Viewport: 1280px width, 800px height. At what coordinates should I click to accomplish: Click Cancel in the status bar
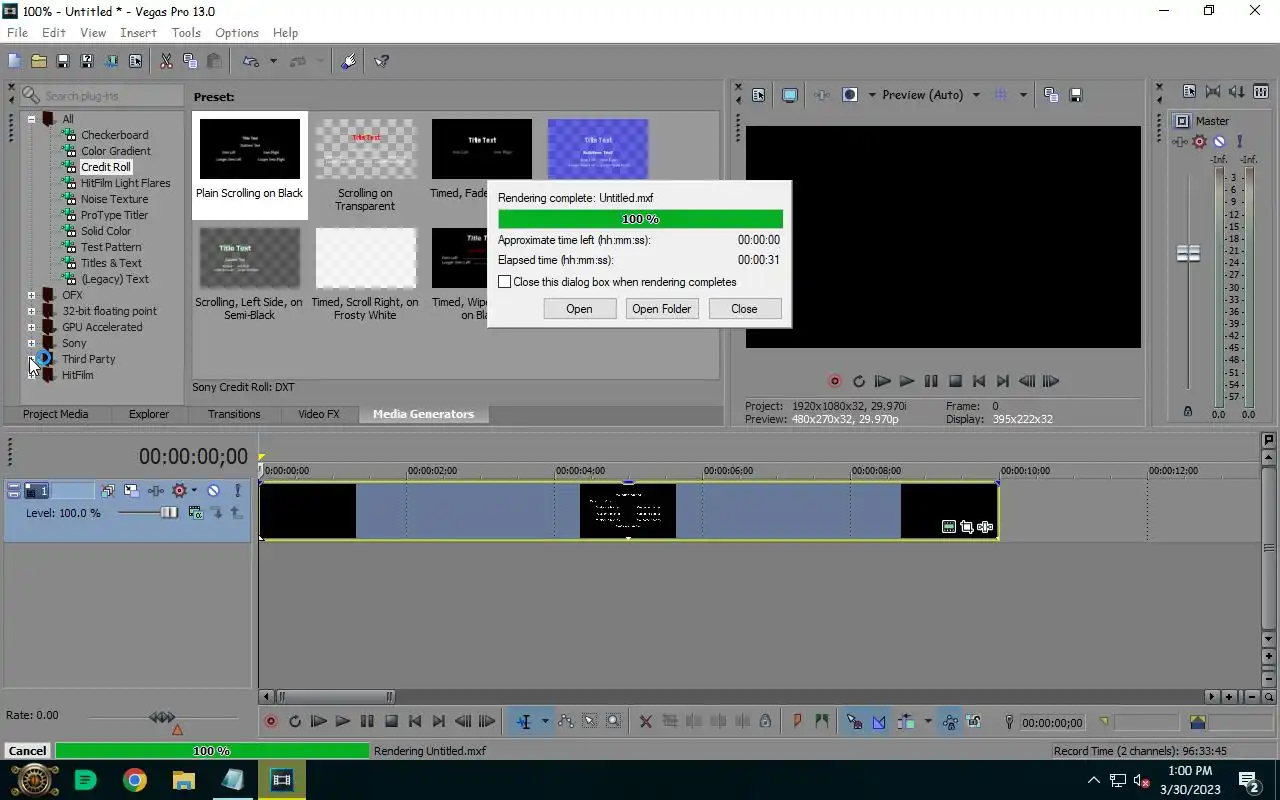(x=27, y=751)
